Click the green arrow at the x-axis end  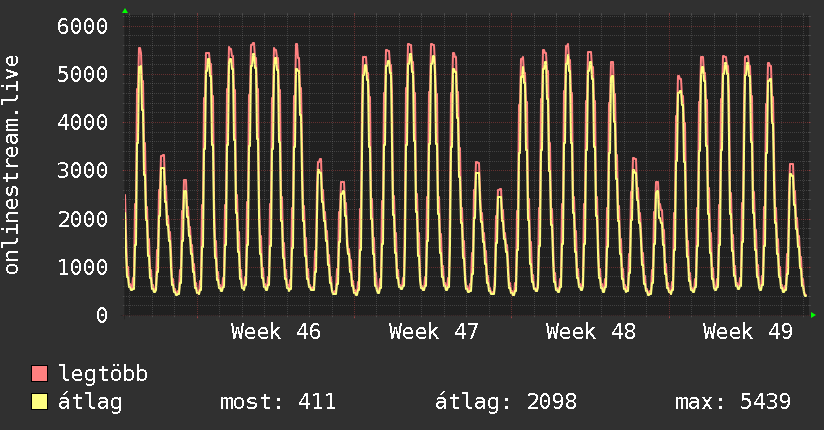coord(813,315)
